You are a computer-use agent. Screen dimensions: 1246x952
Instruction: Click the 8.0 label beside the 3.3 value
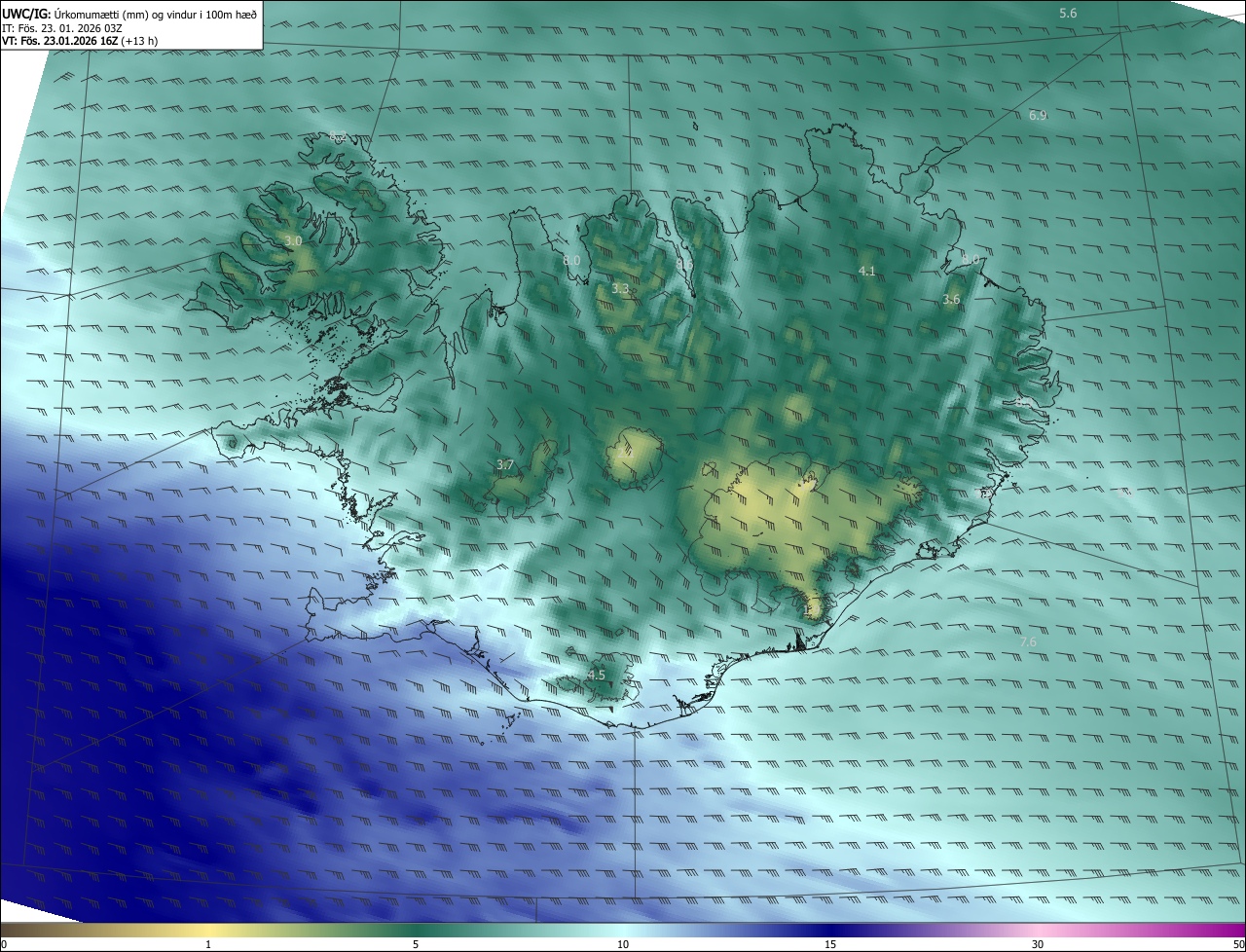[571, 260]
